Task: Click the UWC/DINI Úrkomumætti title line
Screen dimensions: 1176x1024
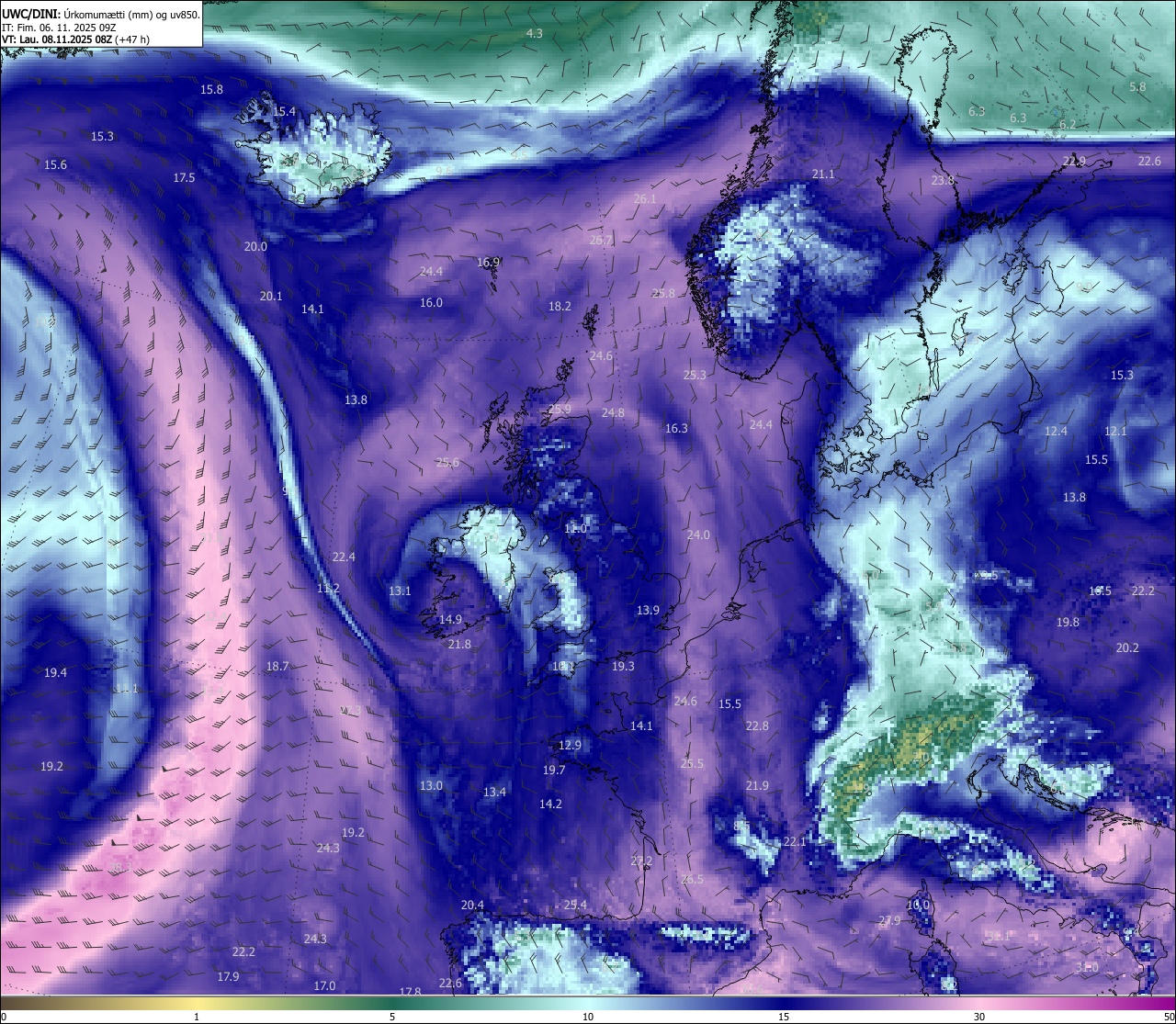Action: click(x=101, y=14)
